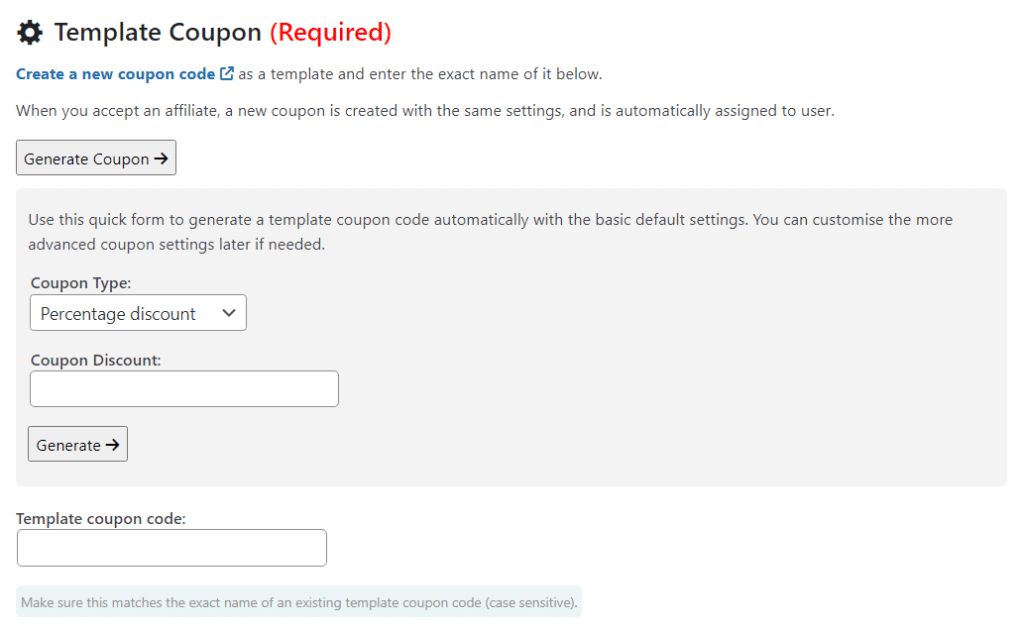
Task: Click the arrow icon on the Generate button
Action: (x=112, y=445)
